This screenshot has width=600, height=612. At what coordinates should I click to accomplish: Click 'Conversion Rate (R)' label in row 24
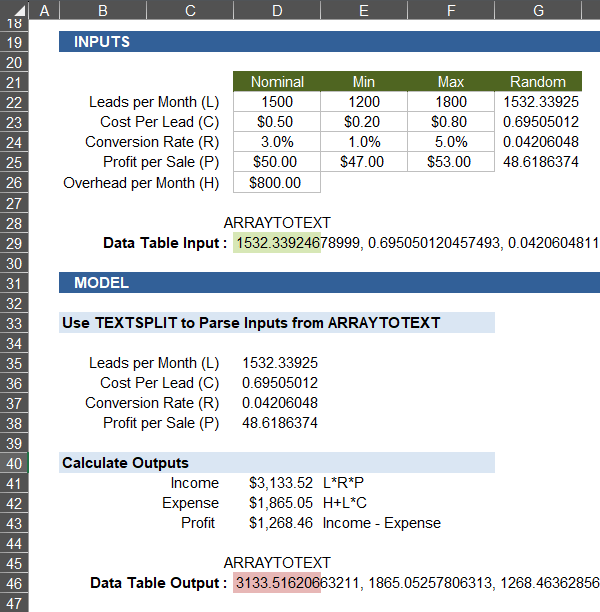click(x=152, y=142)
